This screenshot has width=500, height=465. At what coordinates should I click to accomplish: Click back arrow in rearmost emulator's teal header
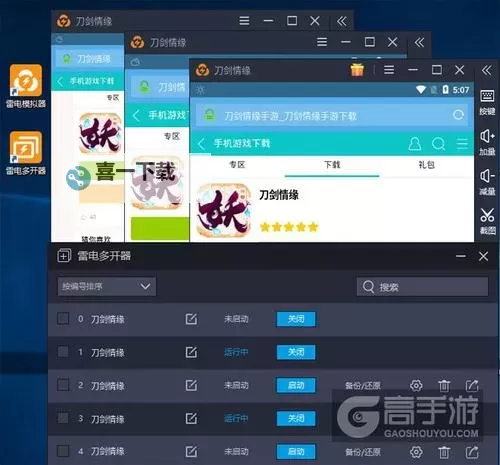pos(60,81)
